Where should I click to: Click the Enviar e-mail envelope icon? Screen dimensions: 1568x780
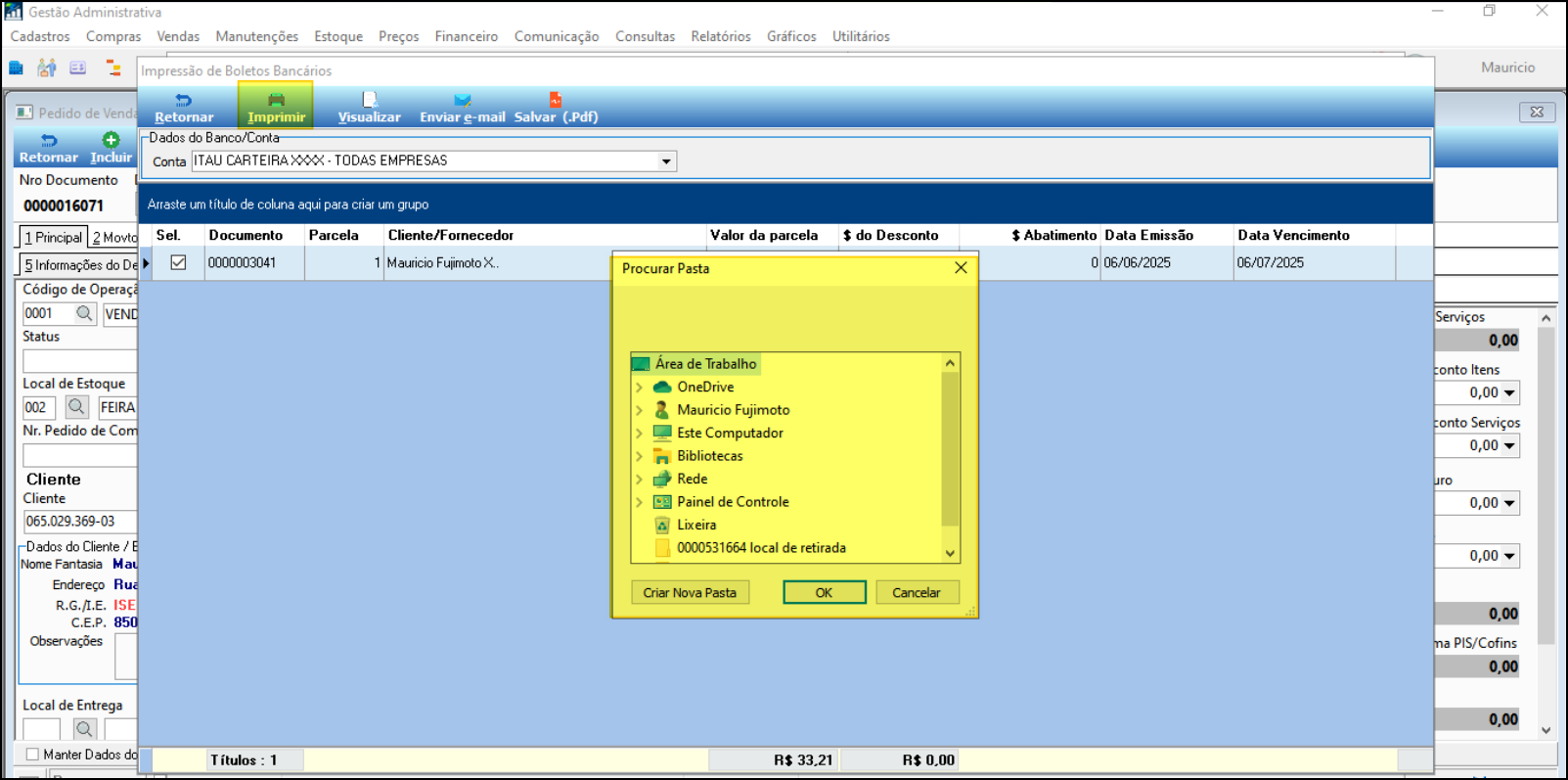pyautogui.click(x=462, y=100)
